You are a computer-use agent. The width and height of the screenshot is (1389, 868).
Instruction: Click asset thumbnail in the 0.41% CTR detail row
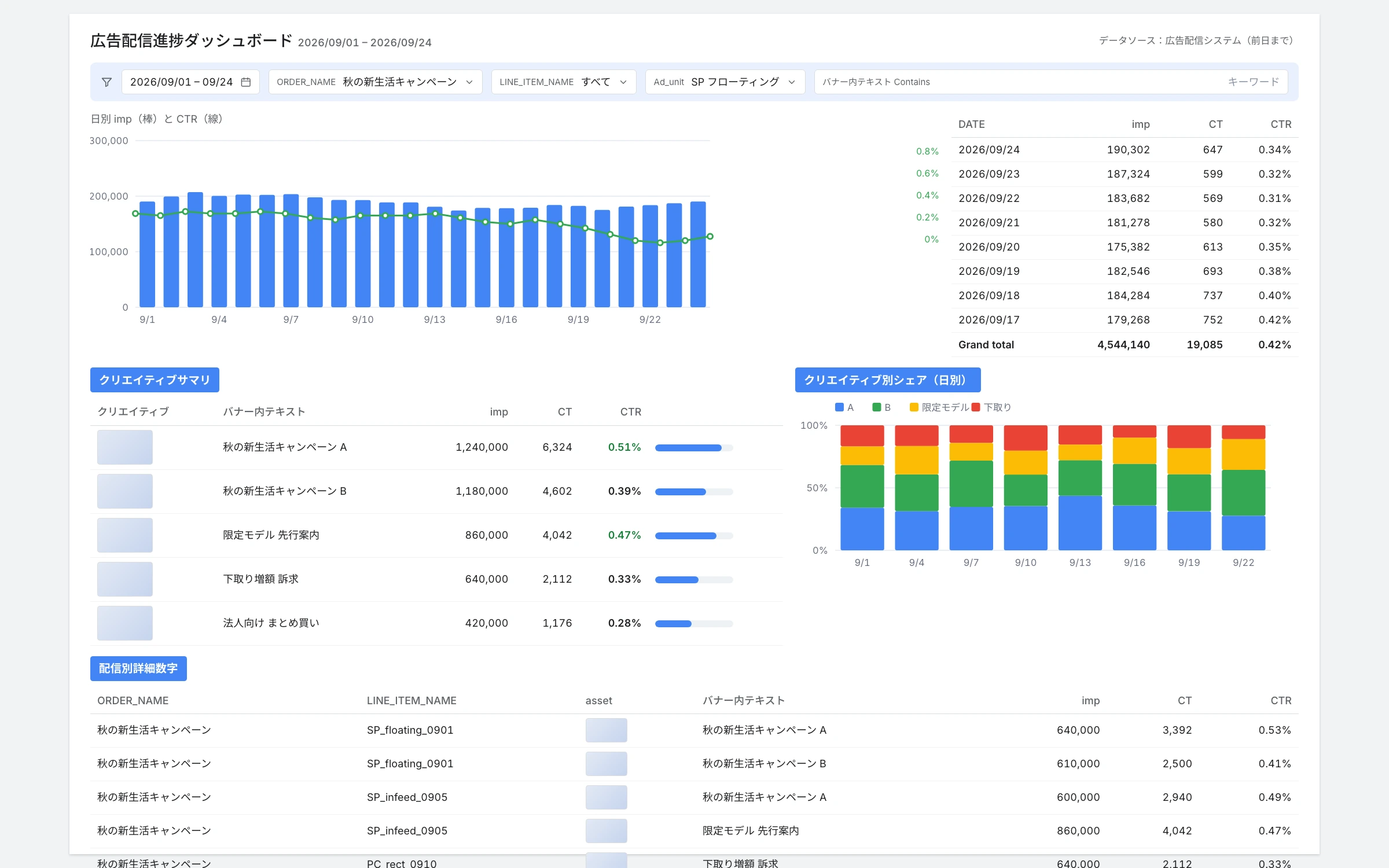606,764
